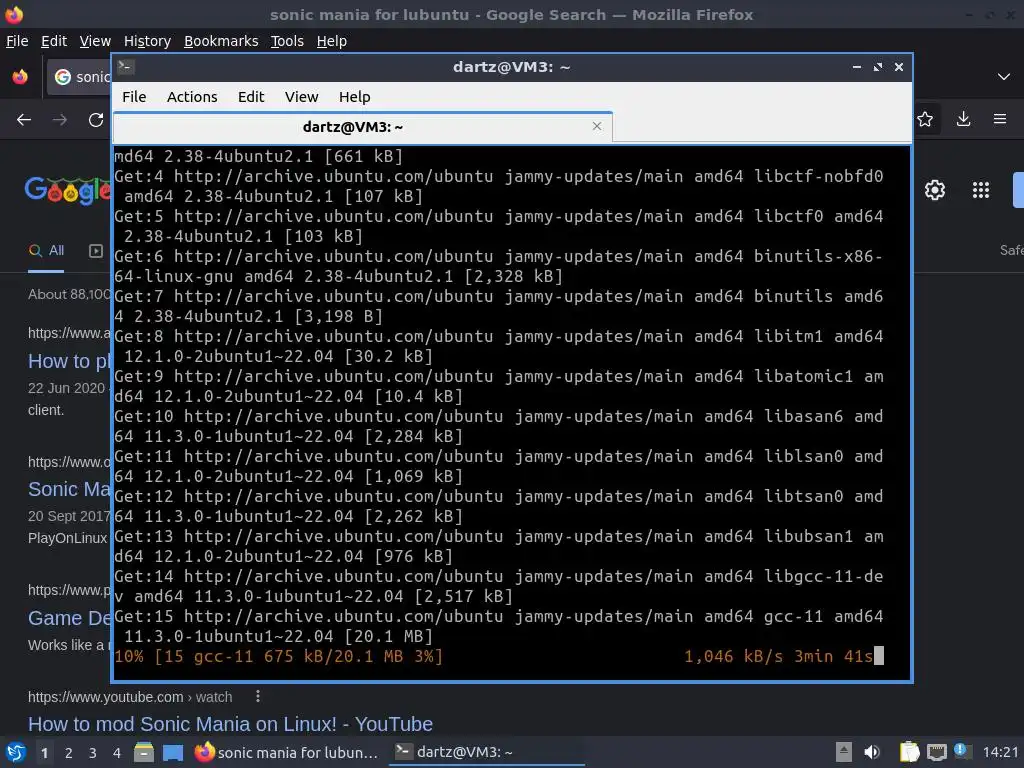Click the panel clock 14:21

(1000, 752)
